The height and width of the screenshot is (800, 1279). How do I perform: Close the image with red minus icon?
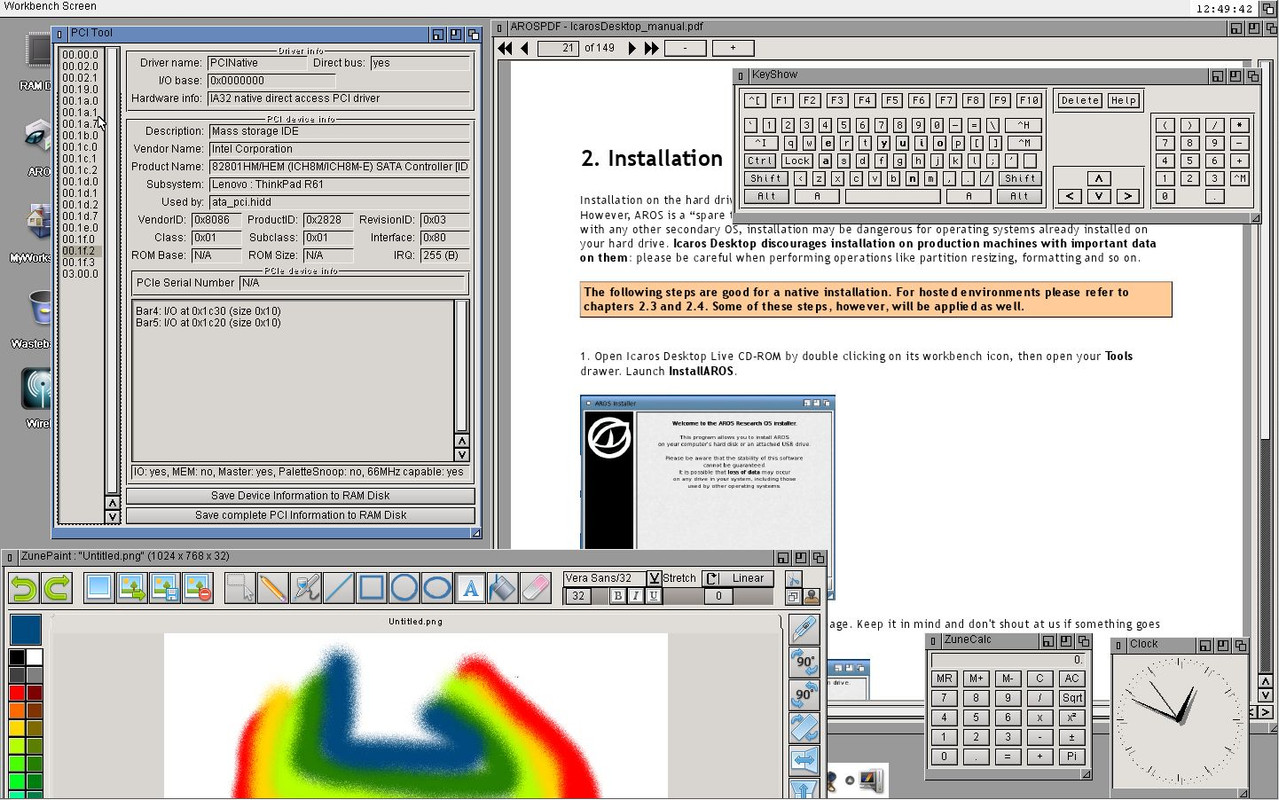point(198,587)
